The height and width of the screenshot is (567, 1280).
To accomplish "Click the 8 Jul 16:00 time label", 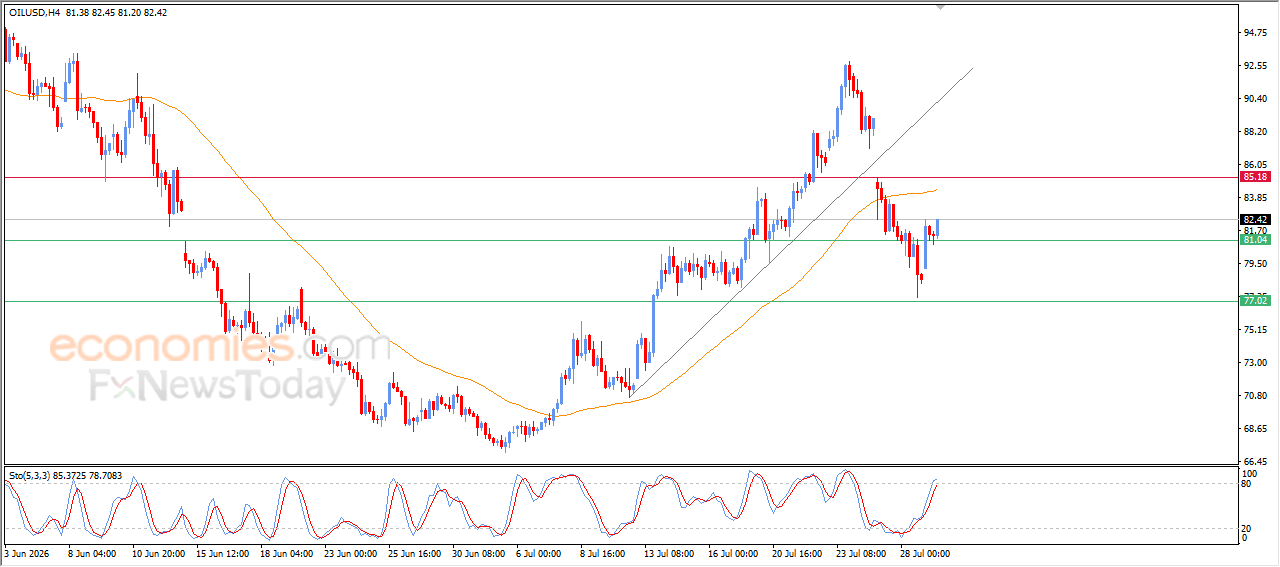I will point(603,552).
